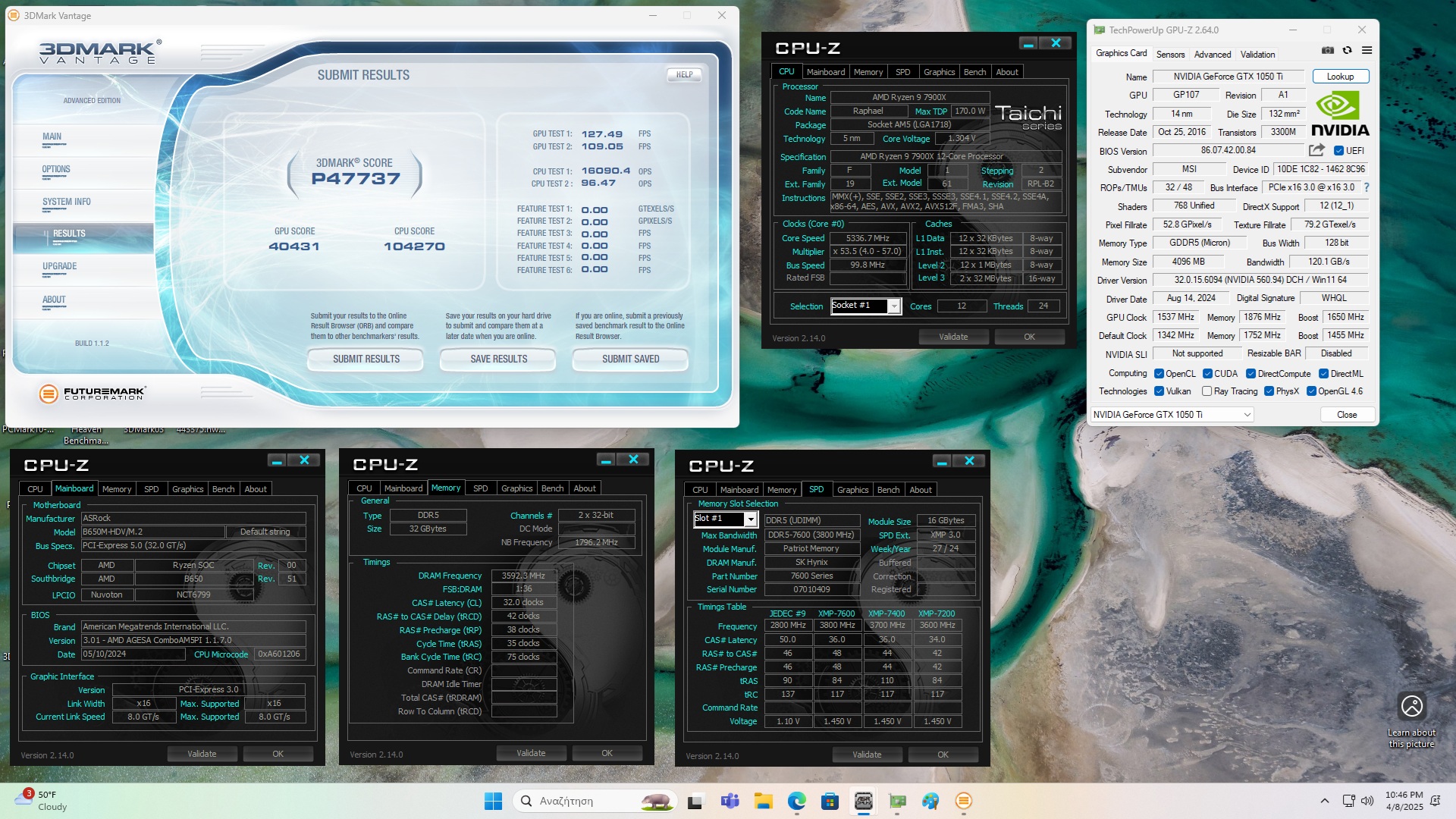The width and height of the screenshot is (1456, 819).
Task: Toggle the CUDA checkbox
Action: point(1207,374)
